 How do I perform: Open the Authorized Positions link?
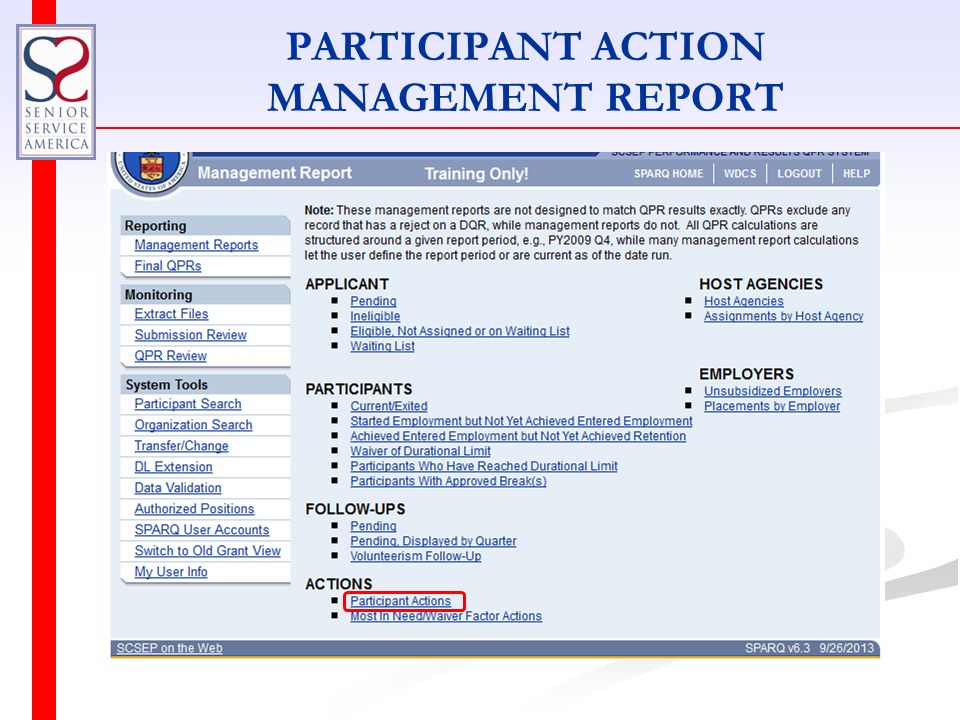[194, 509]
